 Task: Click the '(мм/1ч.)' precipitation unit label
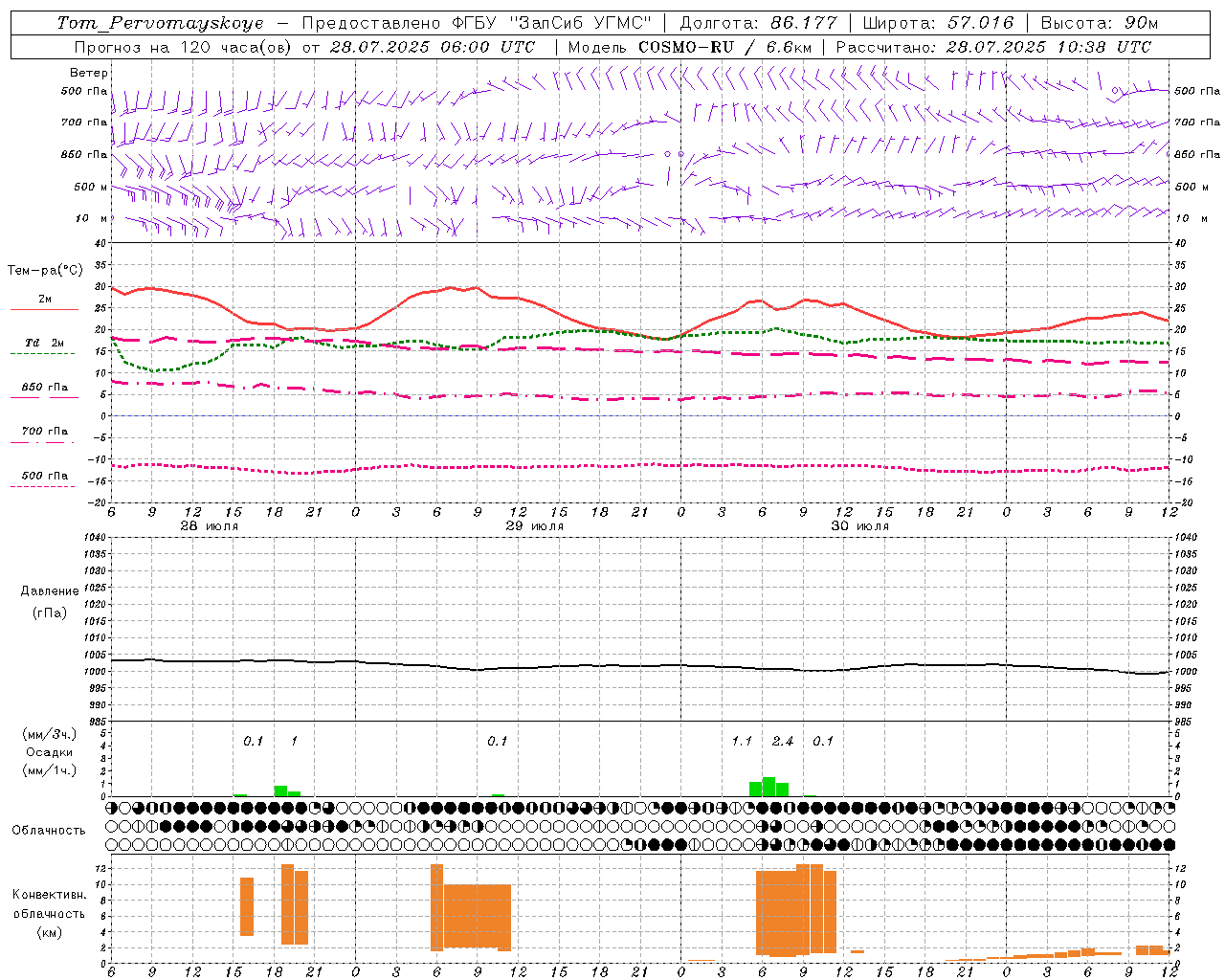click(x=50, y=770)
